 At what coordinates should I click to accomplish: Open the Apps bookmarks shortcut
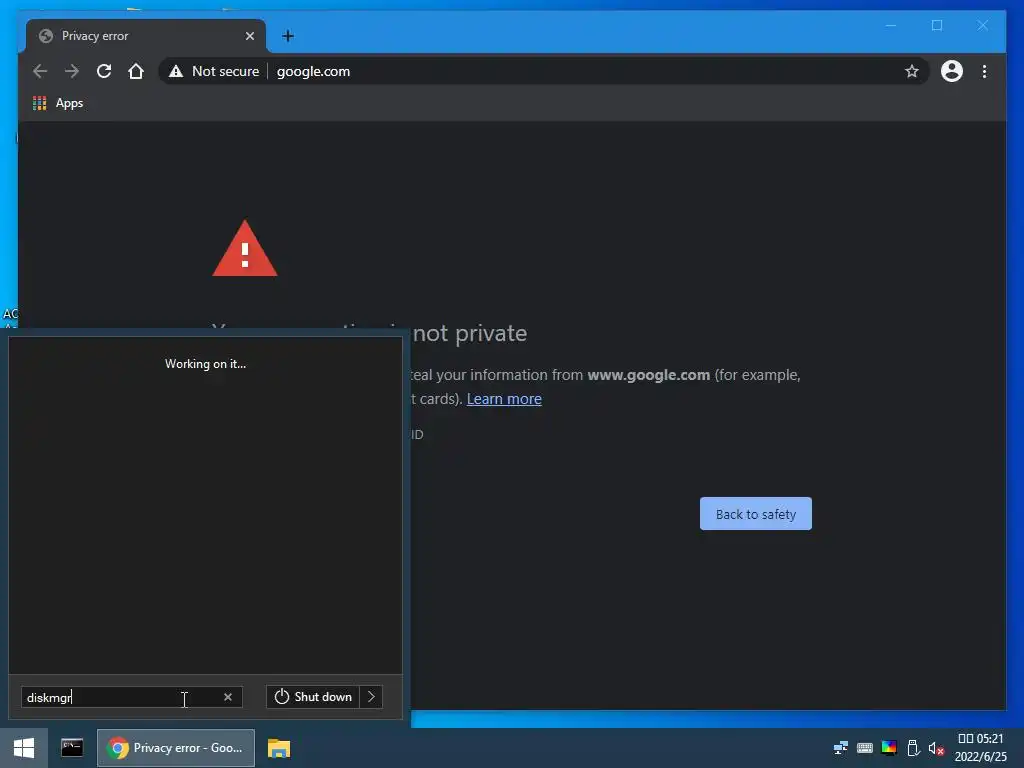tap(57, 103)
